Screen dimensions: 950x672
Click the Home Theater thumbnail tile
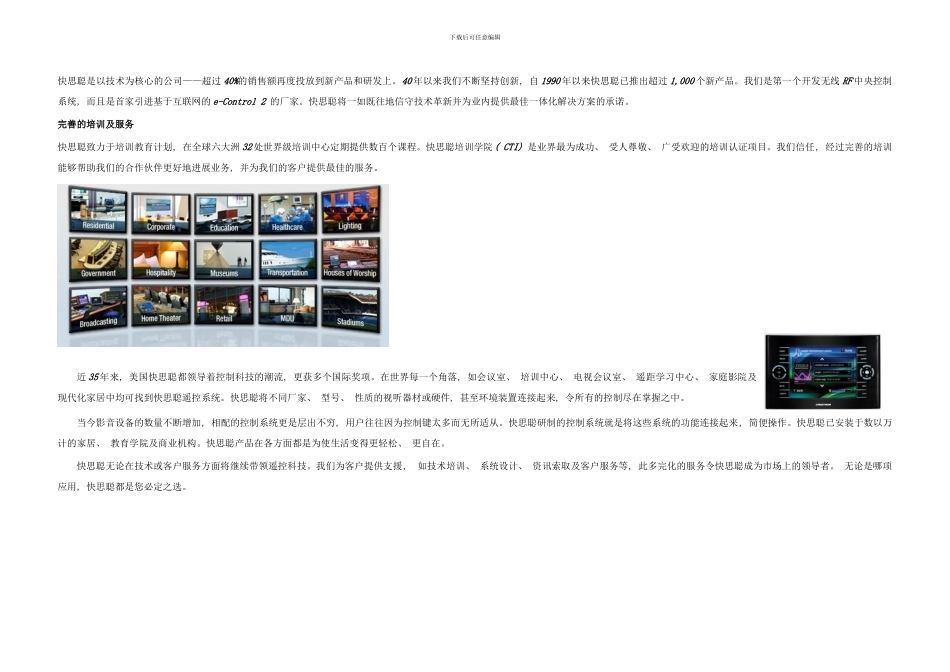pos(161,305)
